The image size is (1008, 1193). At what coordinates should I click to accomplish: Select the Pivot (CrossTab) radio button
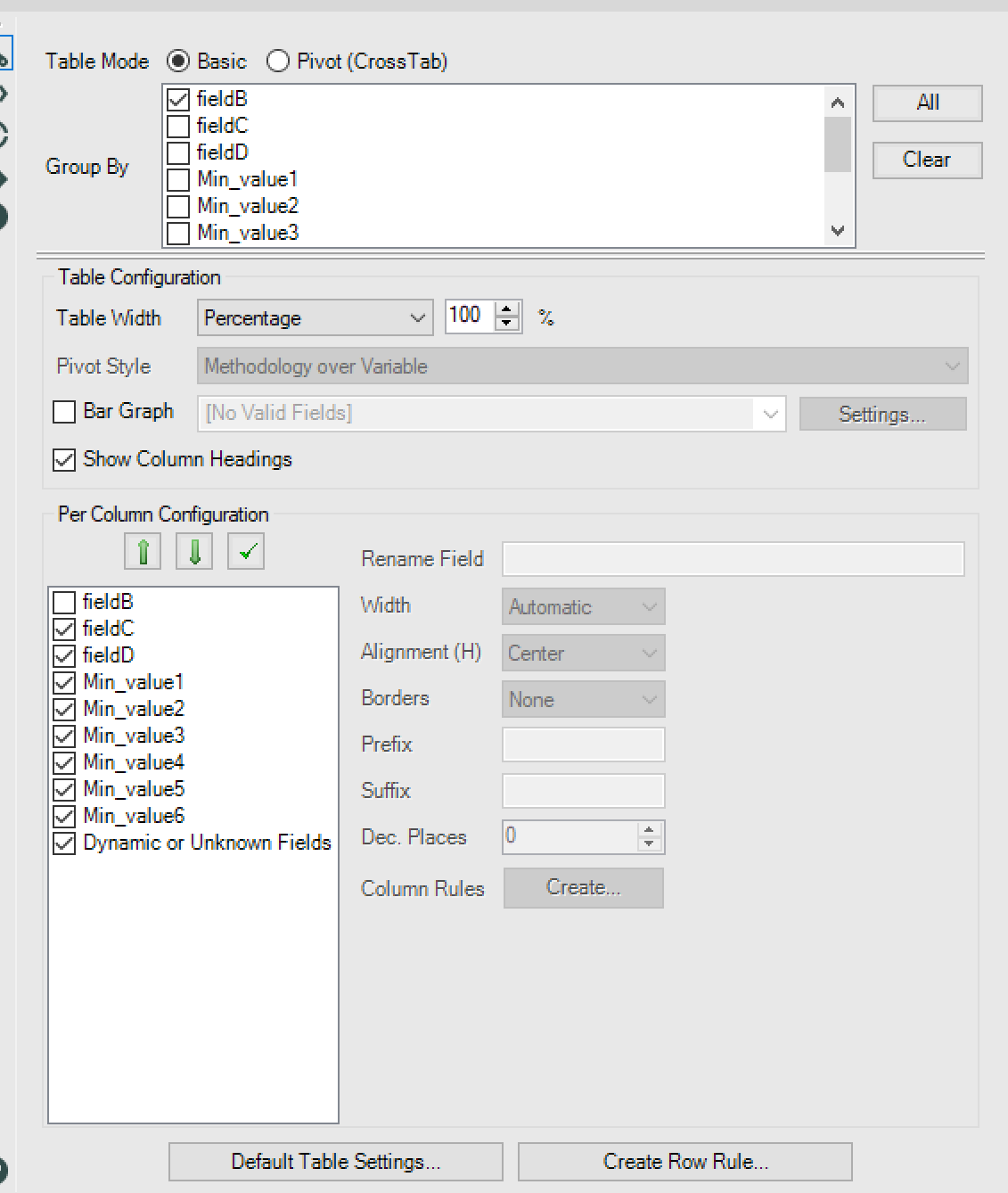click(x=278, y=62)
